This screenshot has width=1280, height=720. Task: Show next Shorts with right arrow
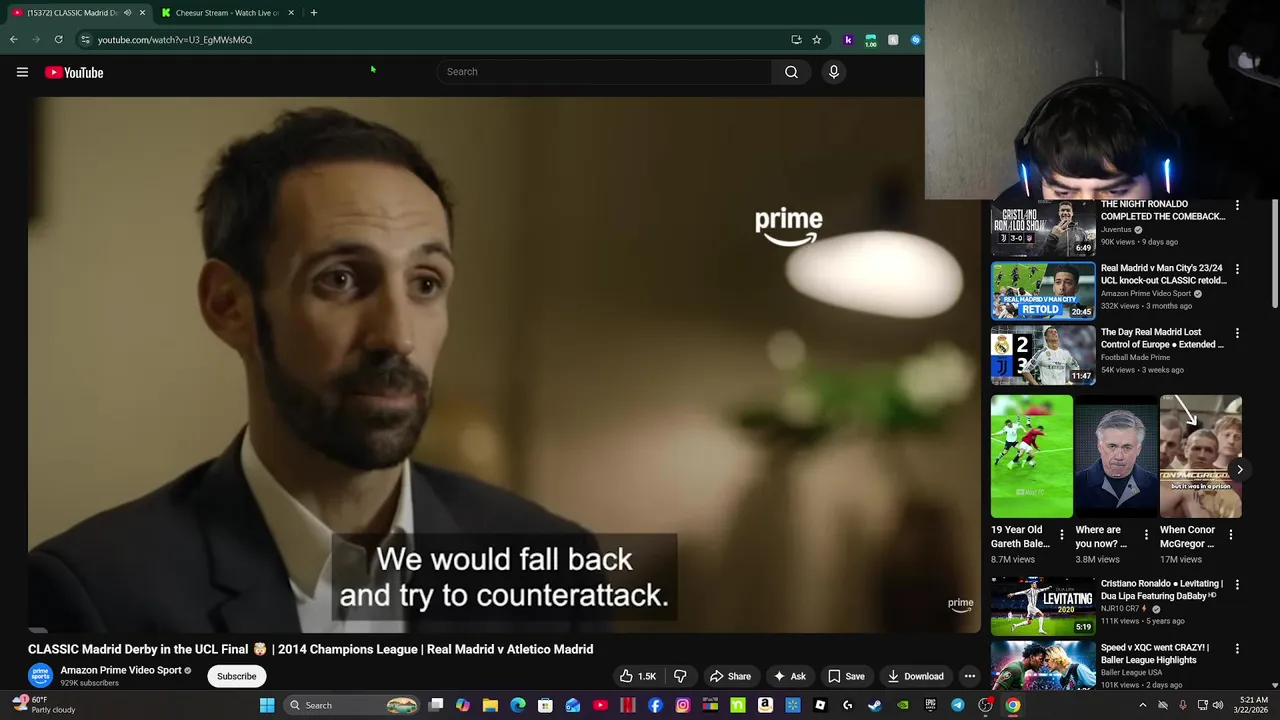[1239, 469]
